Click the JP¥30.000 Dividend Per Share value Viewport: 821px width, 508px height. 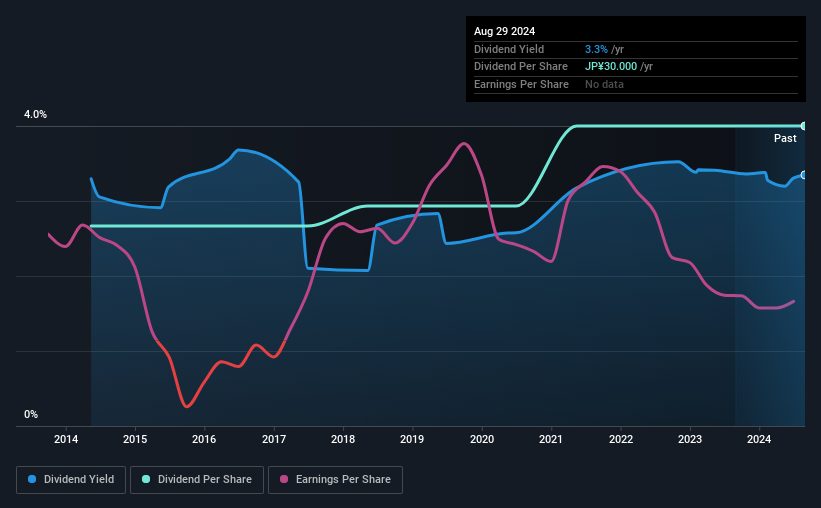tap(611, 67)
